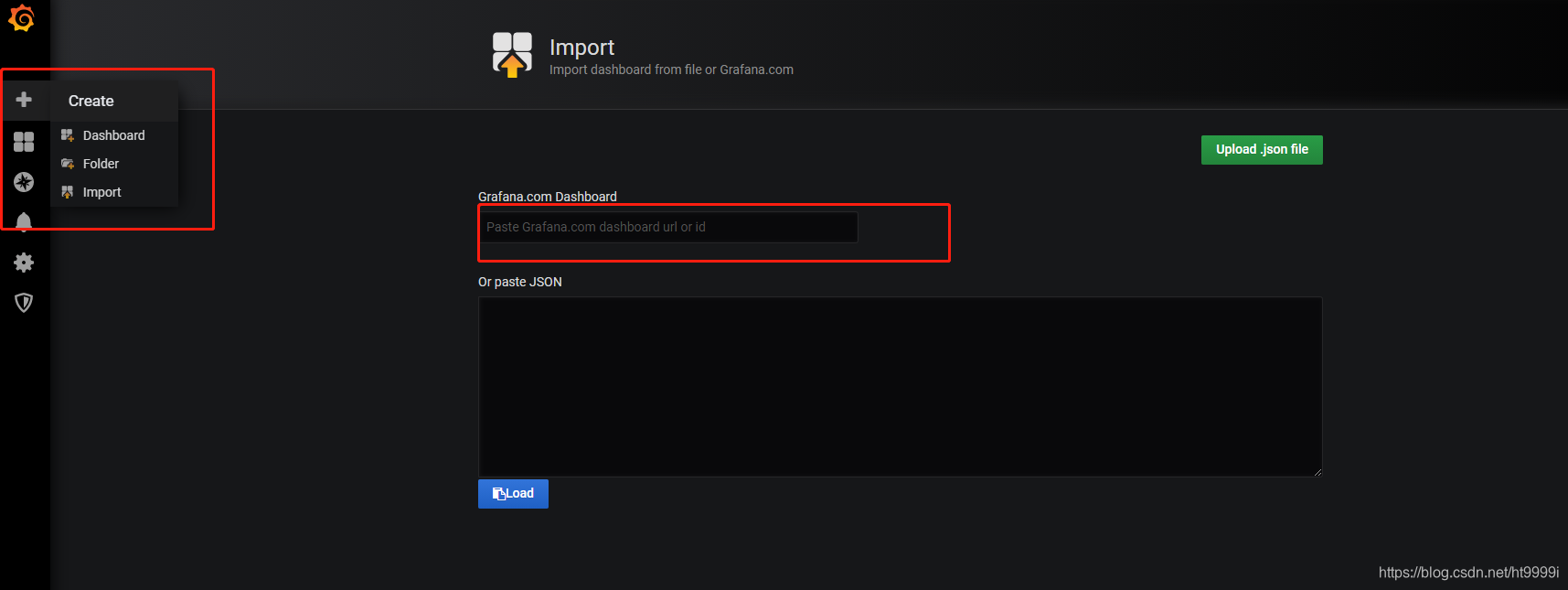Select Import from the Create menu
The image size is (1568, 590).
pyautogui.click(x=114, y=192)
